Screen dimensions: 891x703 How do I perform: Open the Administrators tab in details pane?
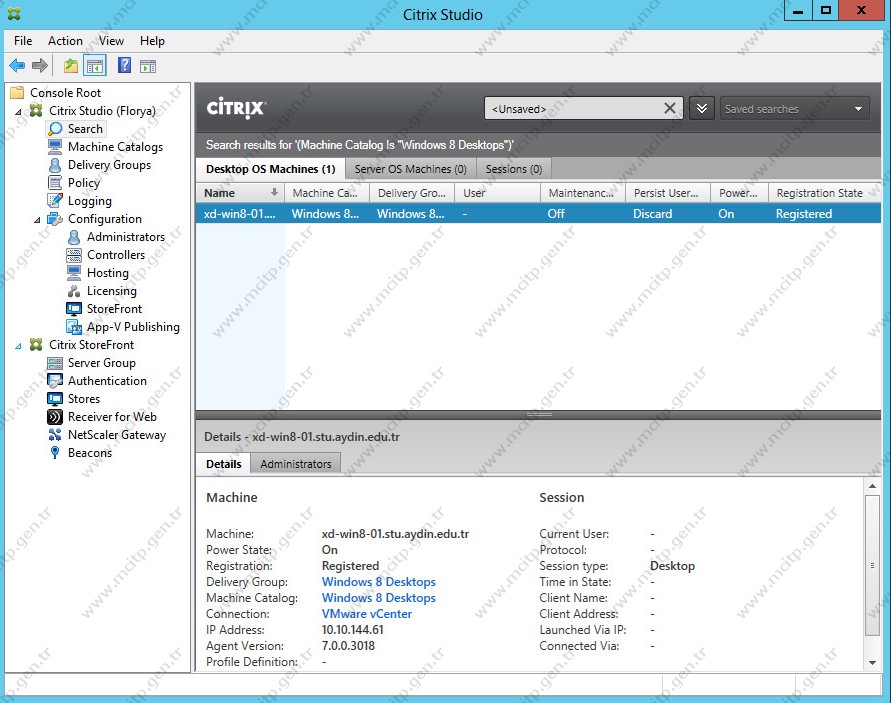coord(295,464)
